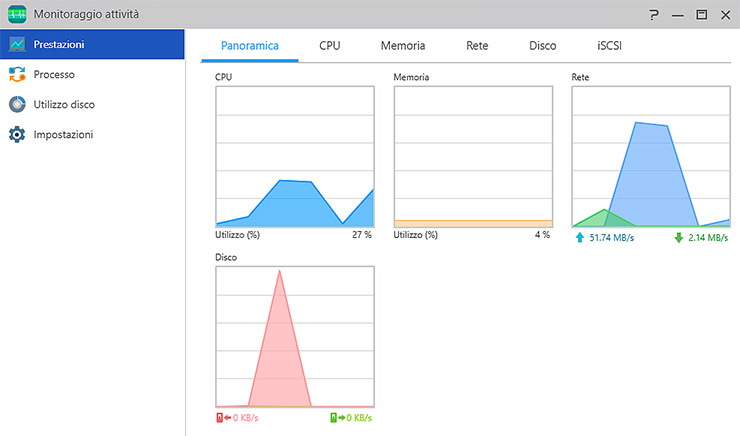Click the Utilizzo disco disk icon
Image resolution: width=740 pixels, height=436 pixels.
tap(17, 104)
